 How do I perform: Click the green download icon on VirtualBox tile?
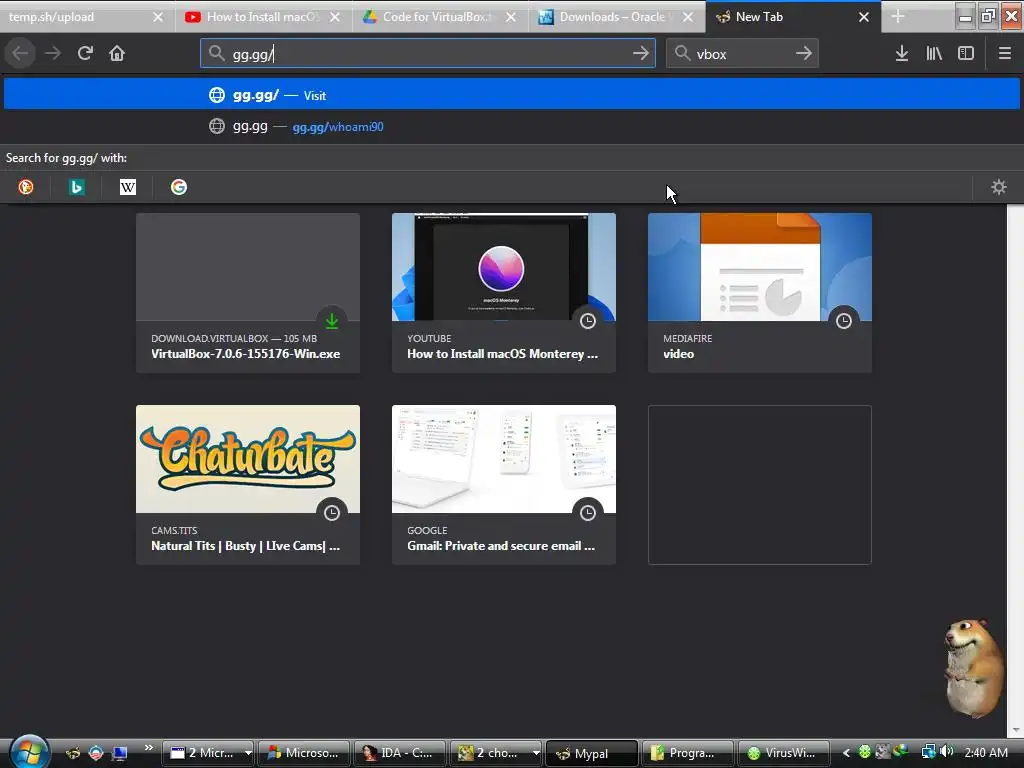point(332,321)
